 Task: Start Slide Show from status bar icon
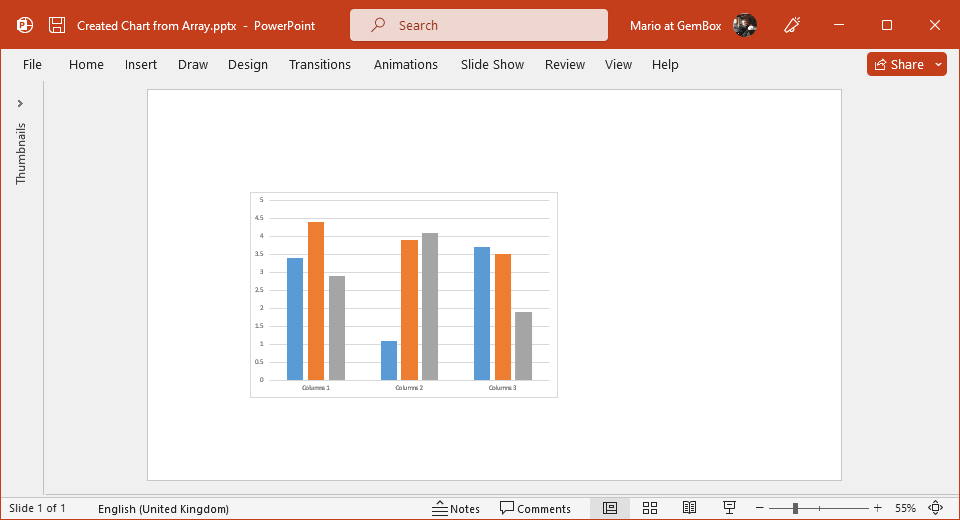tap(729, 508)
